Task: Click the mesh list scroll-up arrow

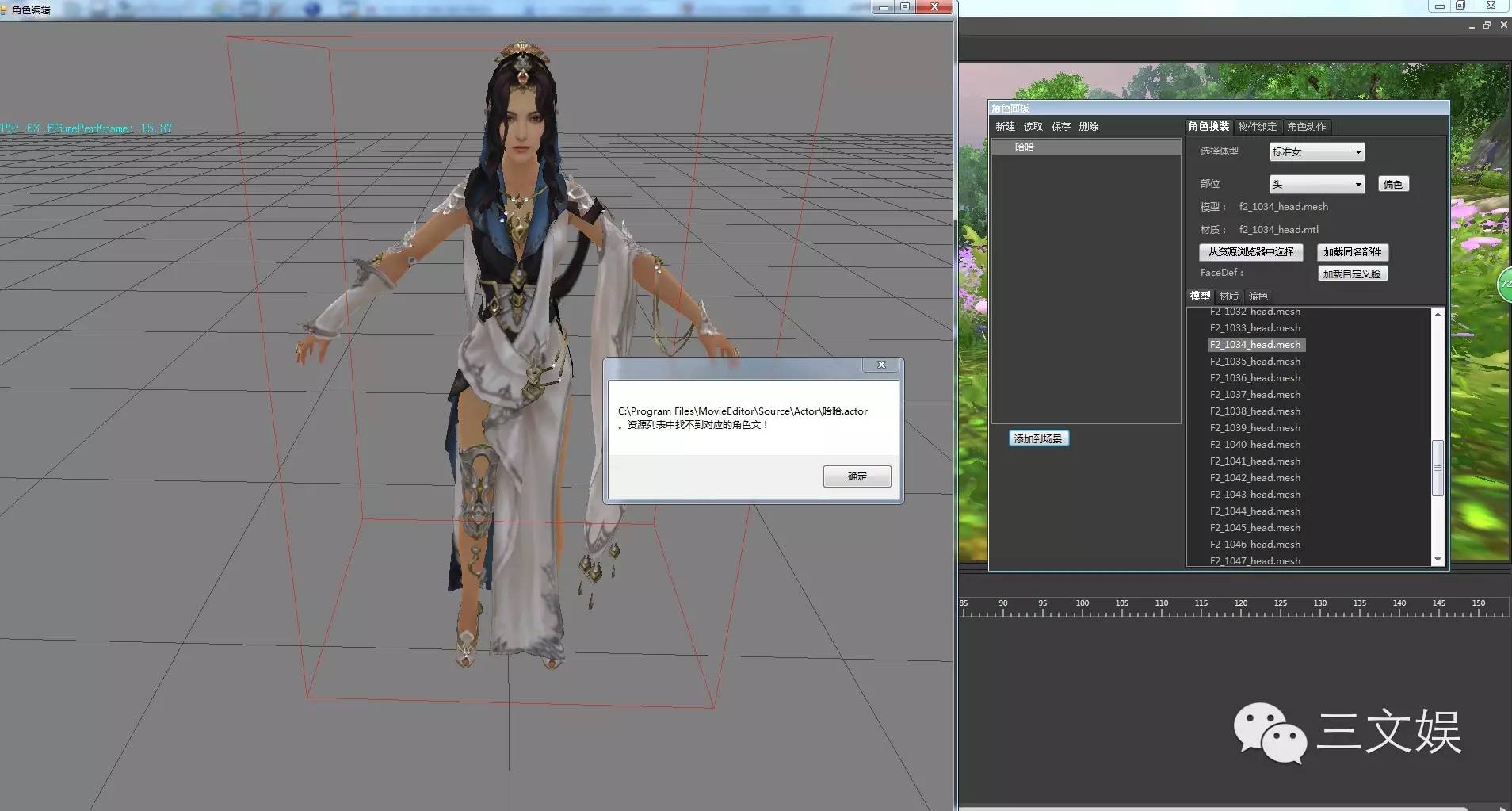Action: (1438, 315)
